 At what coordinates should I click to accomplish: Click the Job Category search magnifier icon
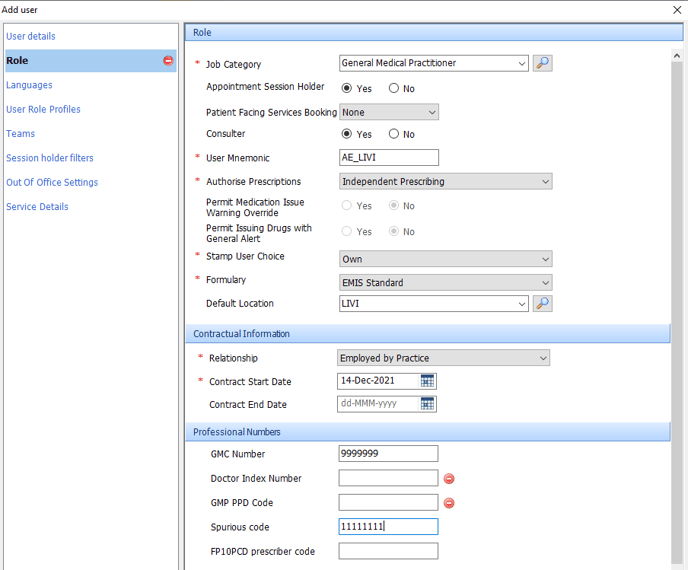(542, 63)
